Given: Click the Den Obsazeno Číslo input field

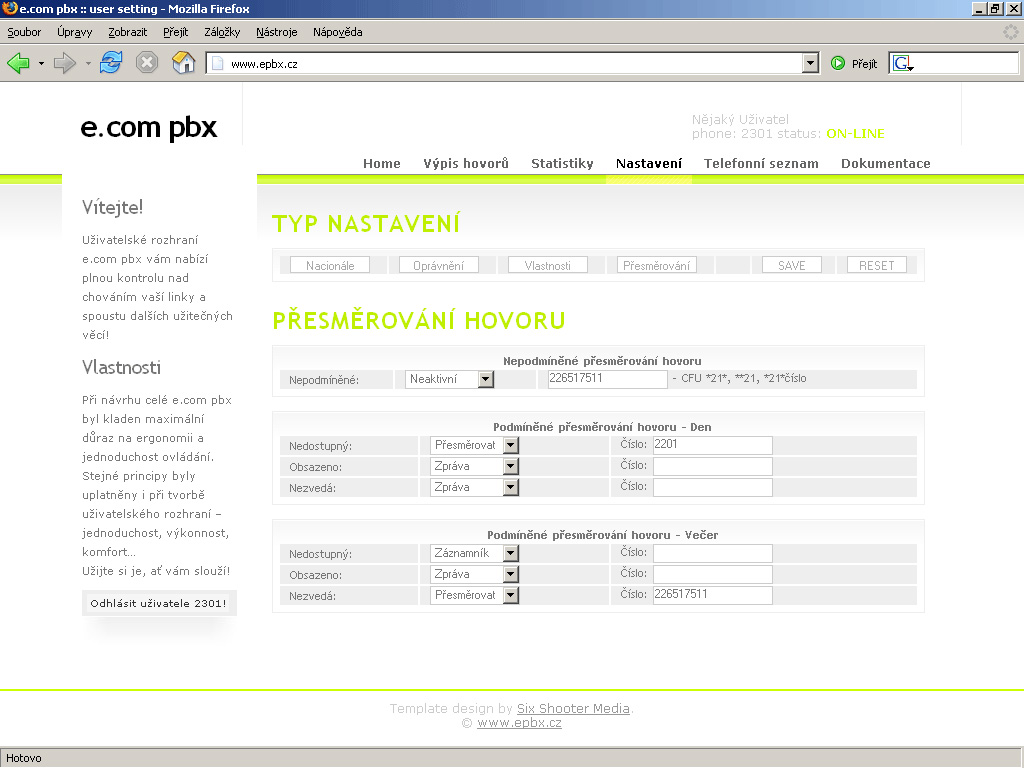Looking at the screenshot, I should click(712, 466).
